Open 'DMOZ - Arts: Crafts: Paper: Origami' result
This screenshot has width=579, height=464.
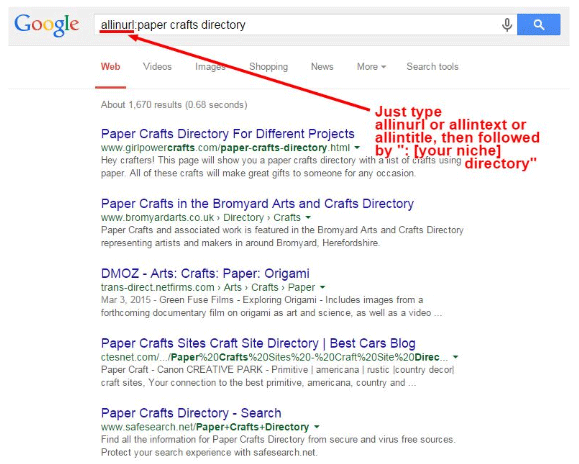click(205, 273)
